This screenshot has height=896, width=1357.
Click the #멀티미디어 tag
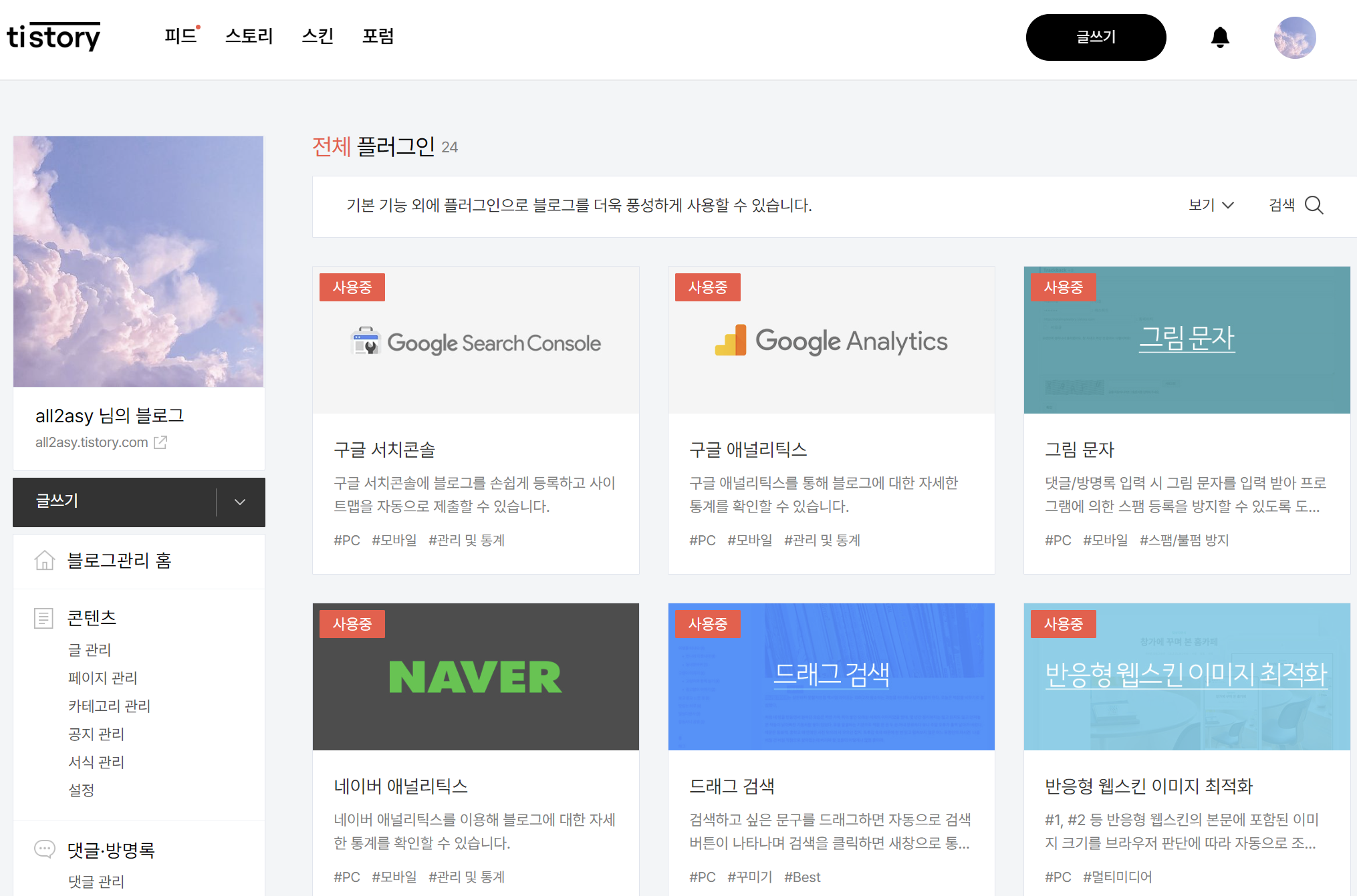pos(1117,877)
